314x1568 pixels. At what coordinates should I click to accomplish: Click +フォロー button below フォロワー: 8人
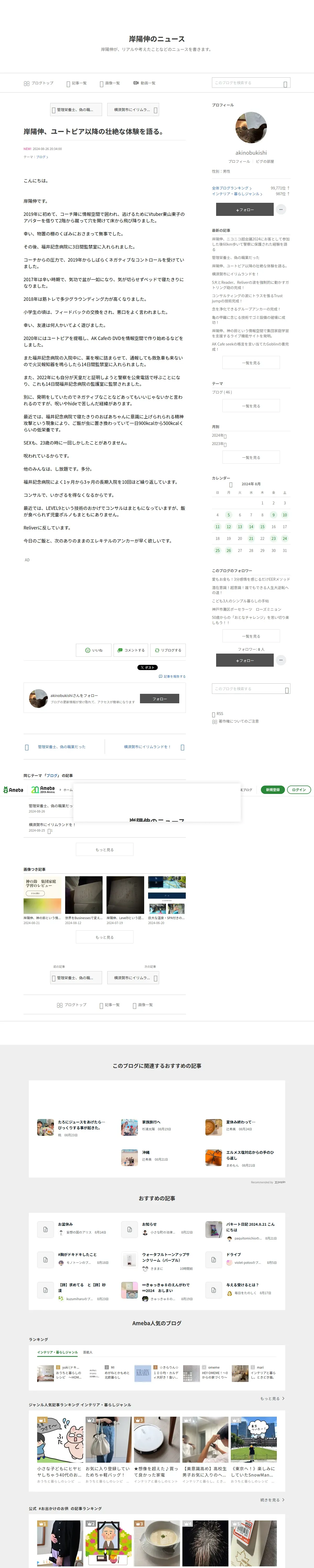(244, 660)
